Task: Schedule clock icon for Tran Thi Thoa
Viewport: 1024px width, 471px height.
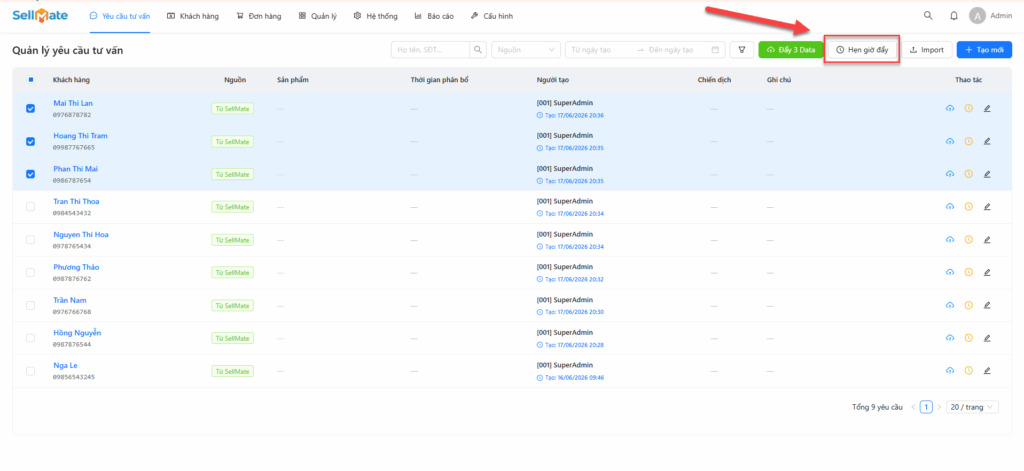Action: coord(968,206)
